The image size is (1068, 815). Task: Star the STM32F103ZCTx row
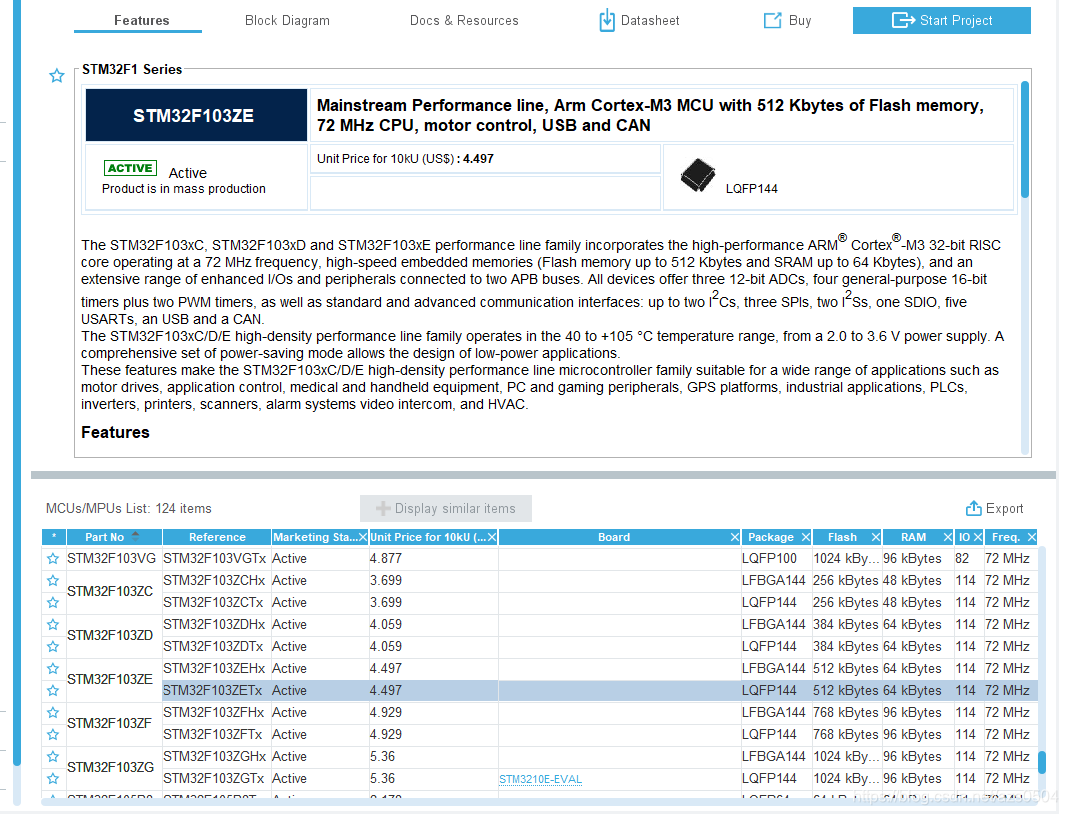point(53,603)
